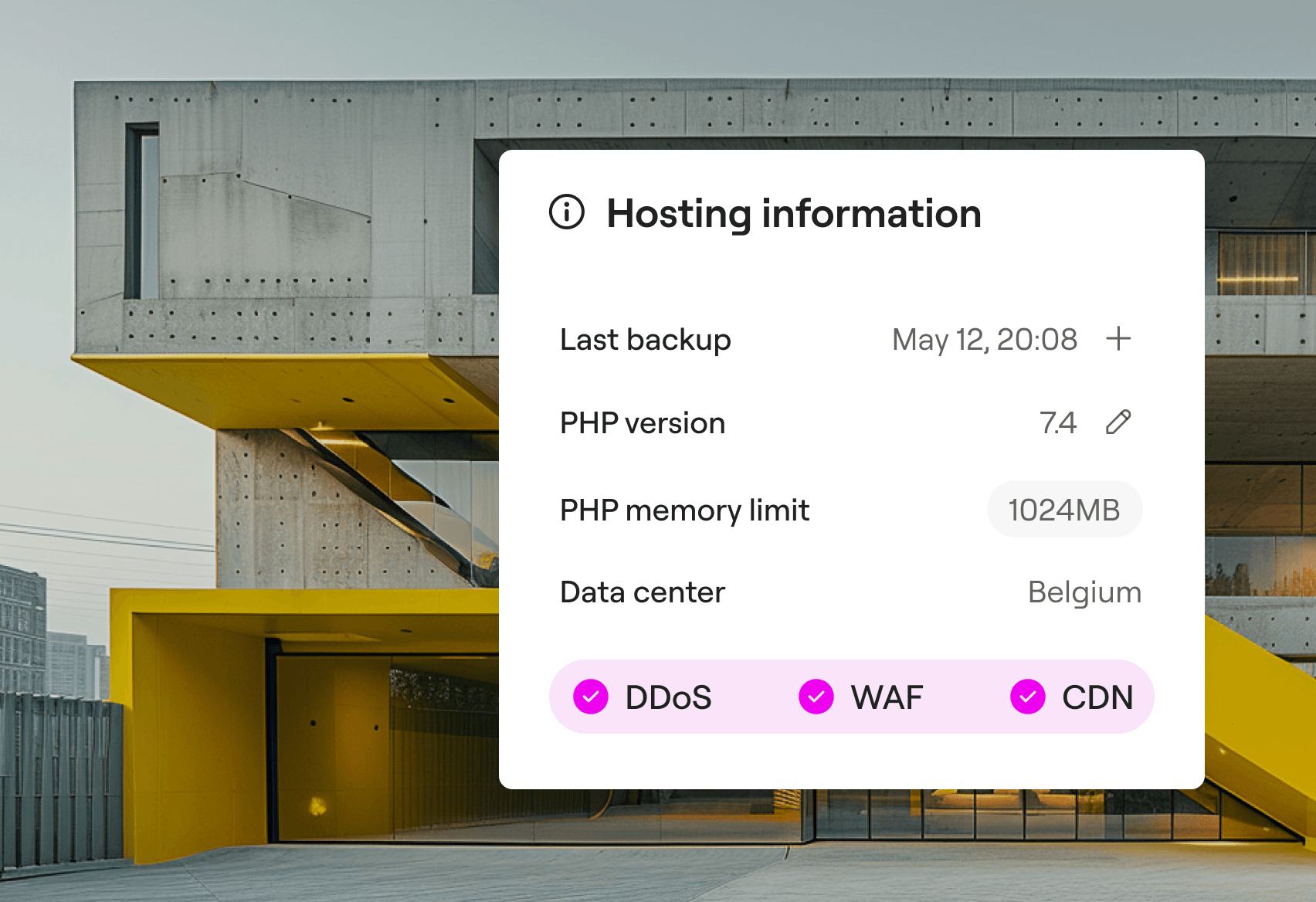Click the May 12, 20:08 backup timestamp
This screenshot has width=1316, height=902.
click(985, 340)
